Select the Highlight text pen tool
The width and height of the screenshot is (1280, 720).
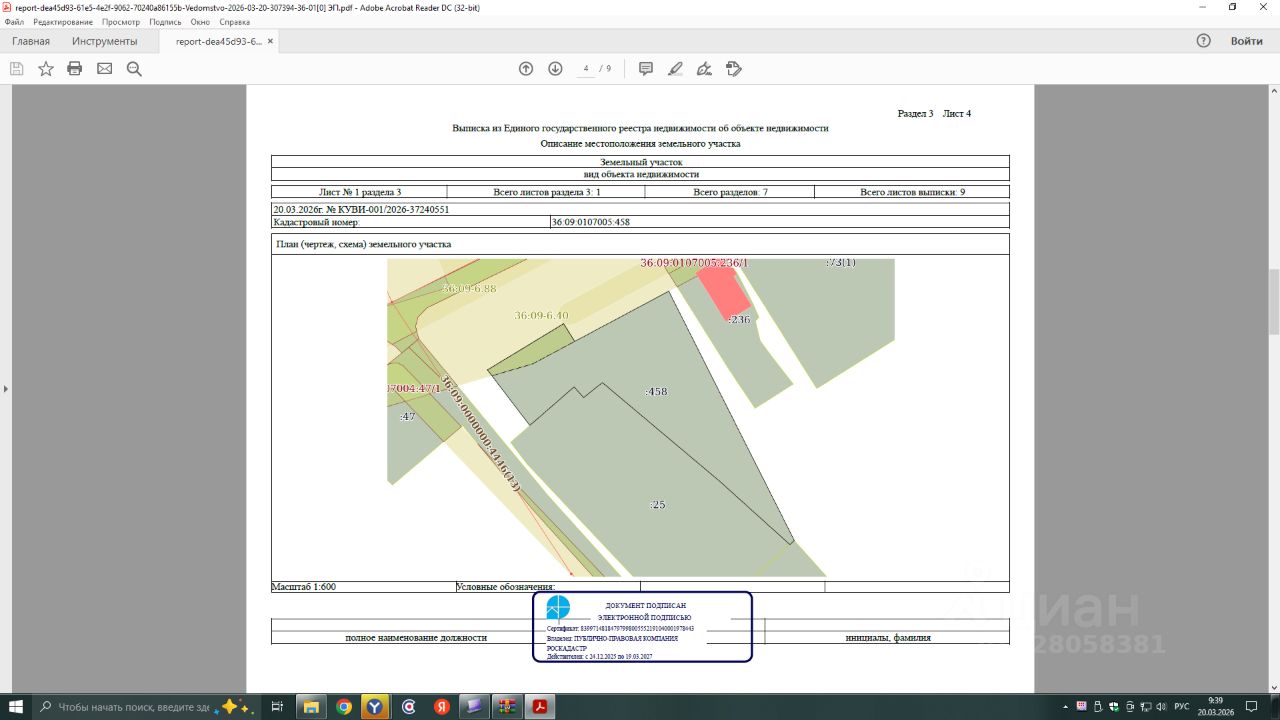click(x=675, y=69)
